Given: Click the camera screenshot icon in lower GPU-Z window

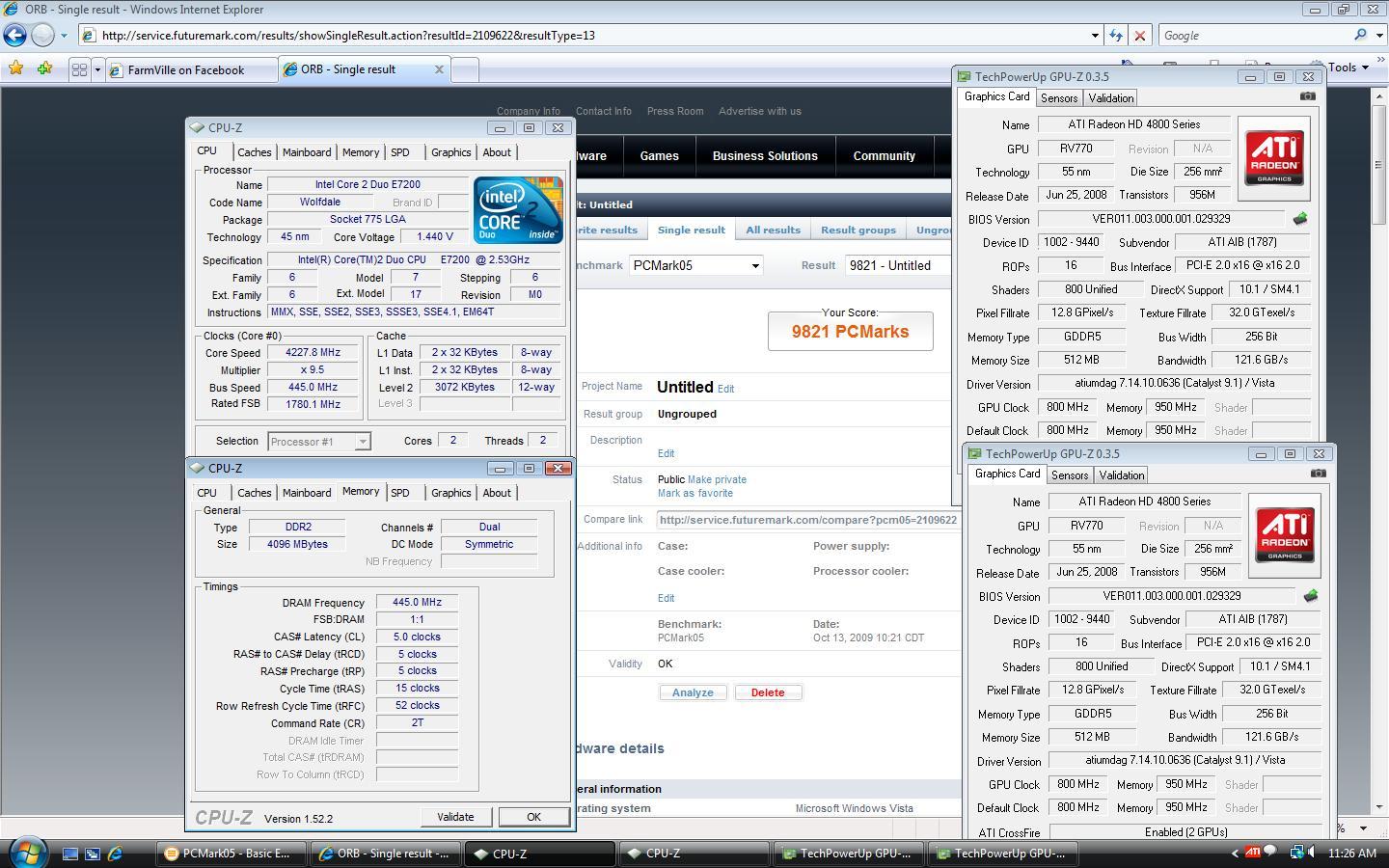Looking at the screenshot, I should point(1318,474).
